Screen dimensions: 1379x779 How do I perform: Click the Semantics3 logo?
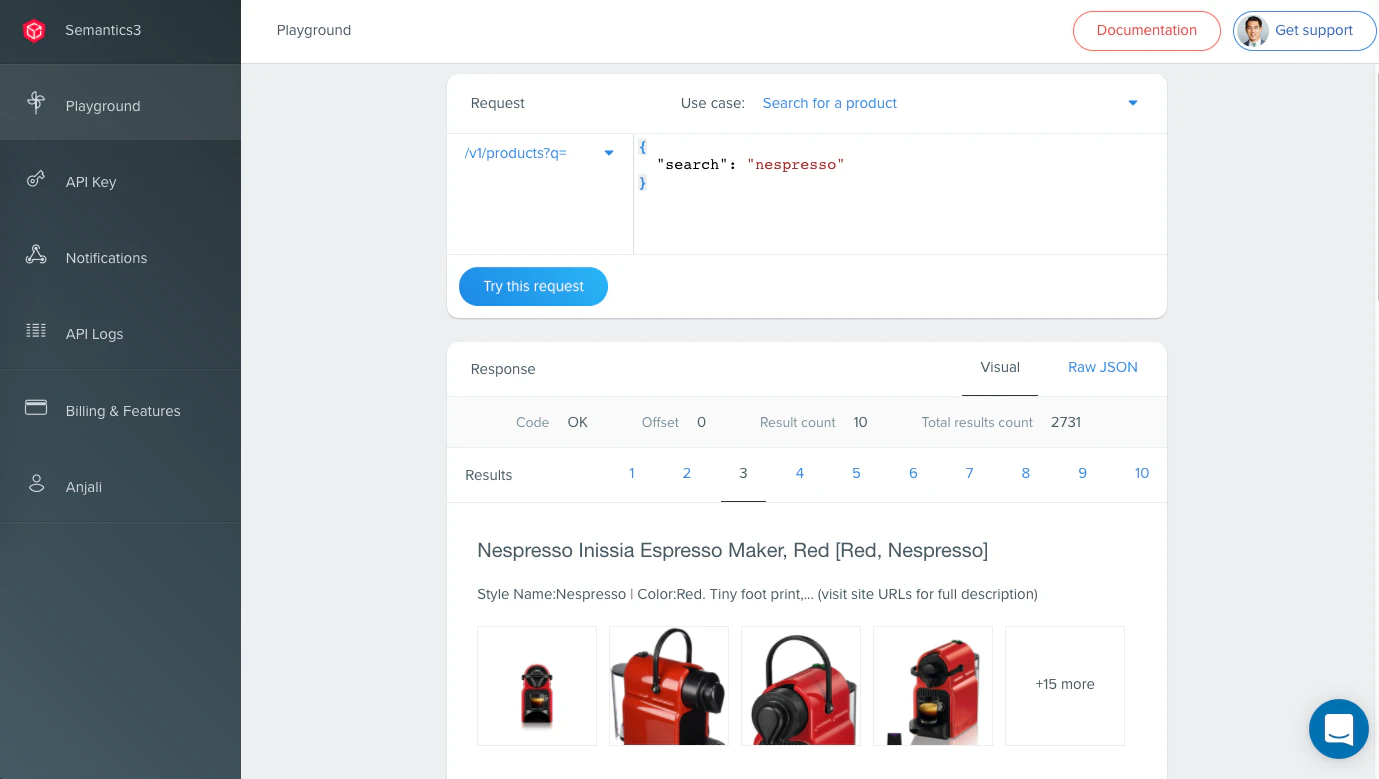33,30
